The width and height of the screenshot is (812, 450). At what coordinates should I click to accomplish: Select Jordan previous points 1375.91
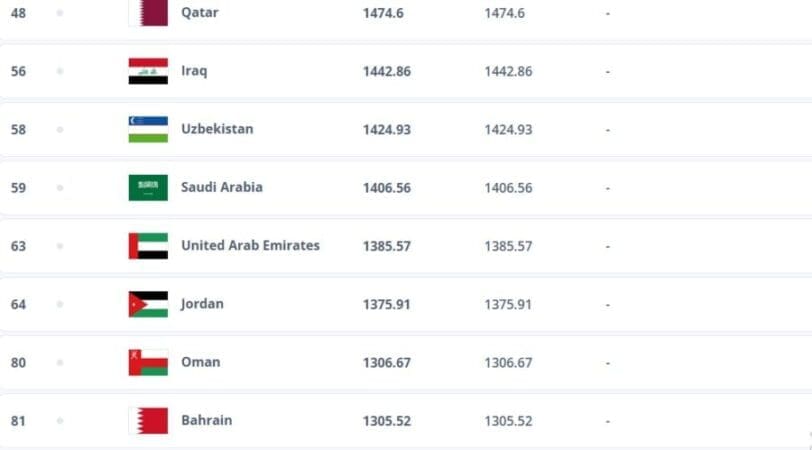[x=508, y=304]
